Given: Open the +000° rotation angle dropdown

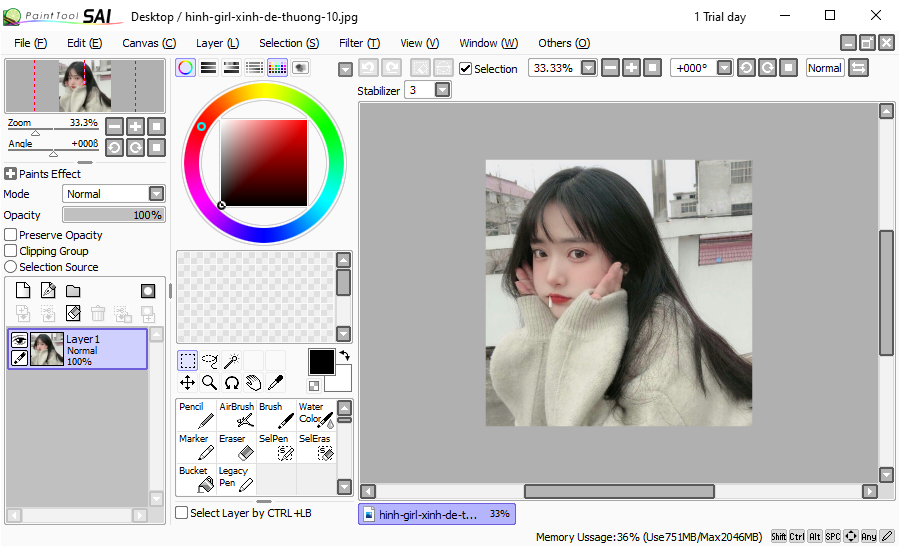Looking at the screenshot, I should click(x=725, y=68).
